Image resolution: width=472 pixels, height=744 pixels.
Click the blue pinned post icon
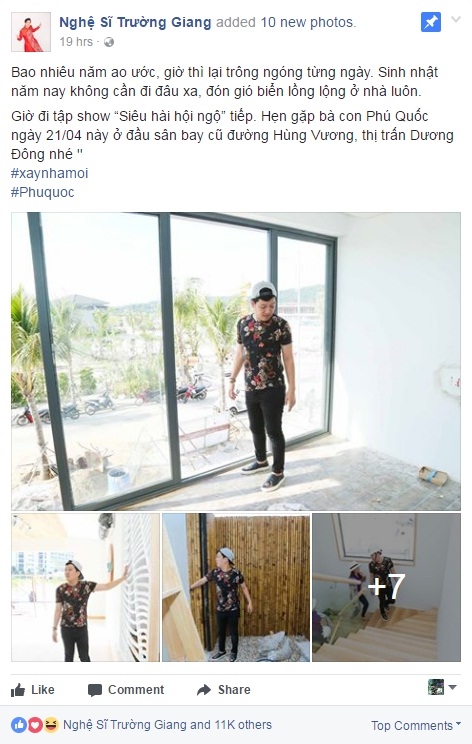click(431, 22)
